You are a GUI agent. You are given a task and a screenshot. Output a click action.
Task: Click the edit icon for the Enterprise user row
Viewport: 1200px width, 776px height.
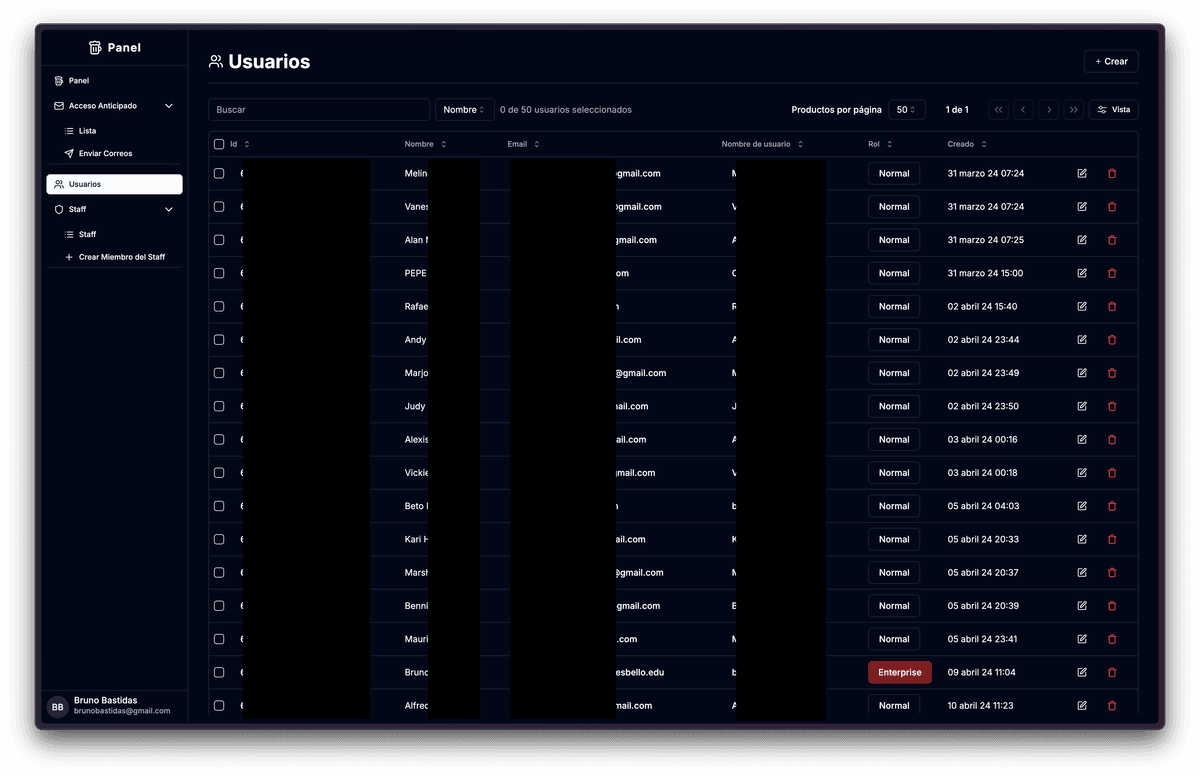(1082, 673)
